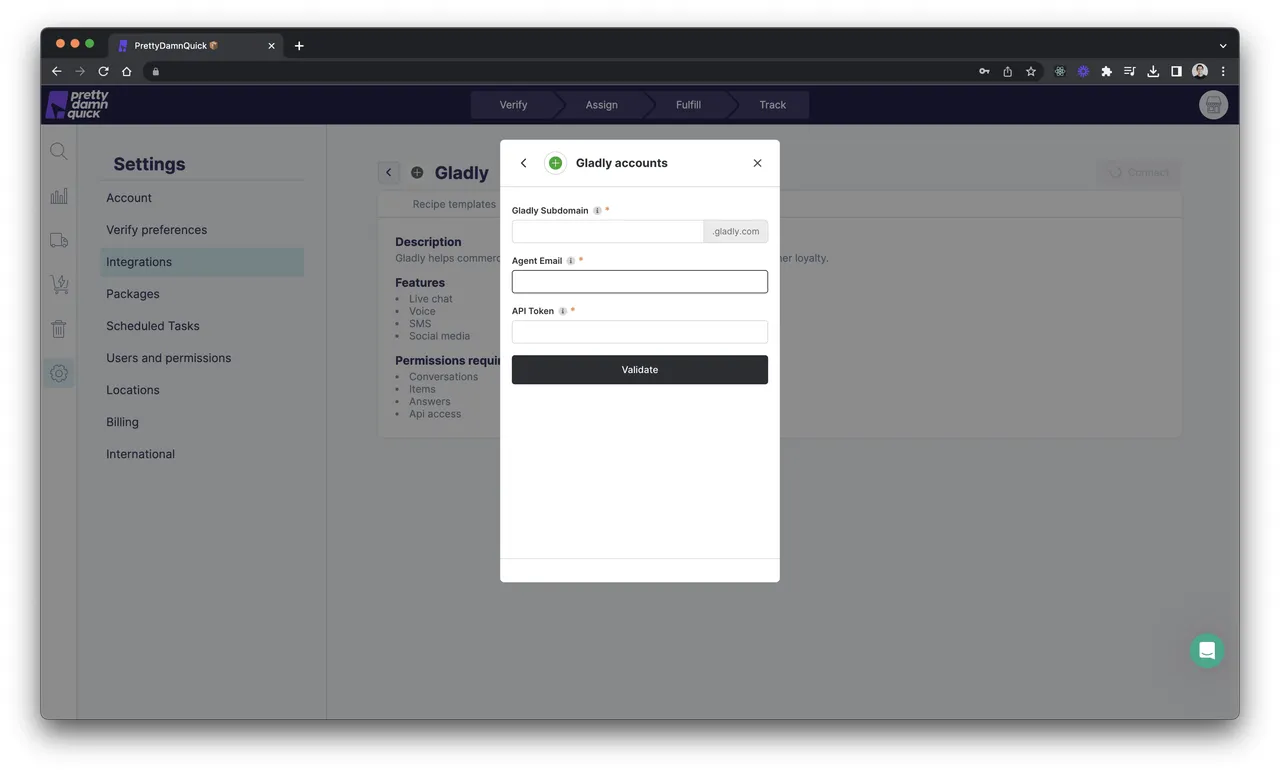
Task: Open the search icon in left sidebar
Action: (59, 151)
